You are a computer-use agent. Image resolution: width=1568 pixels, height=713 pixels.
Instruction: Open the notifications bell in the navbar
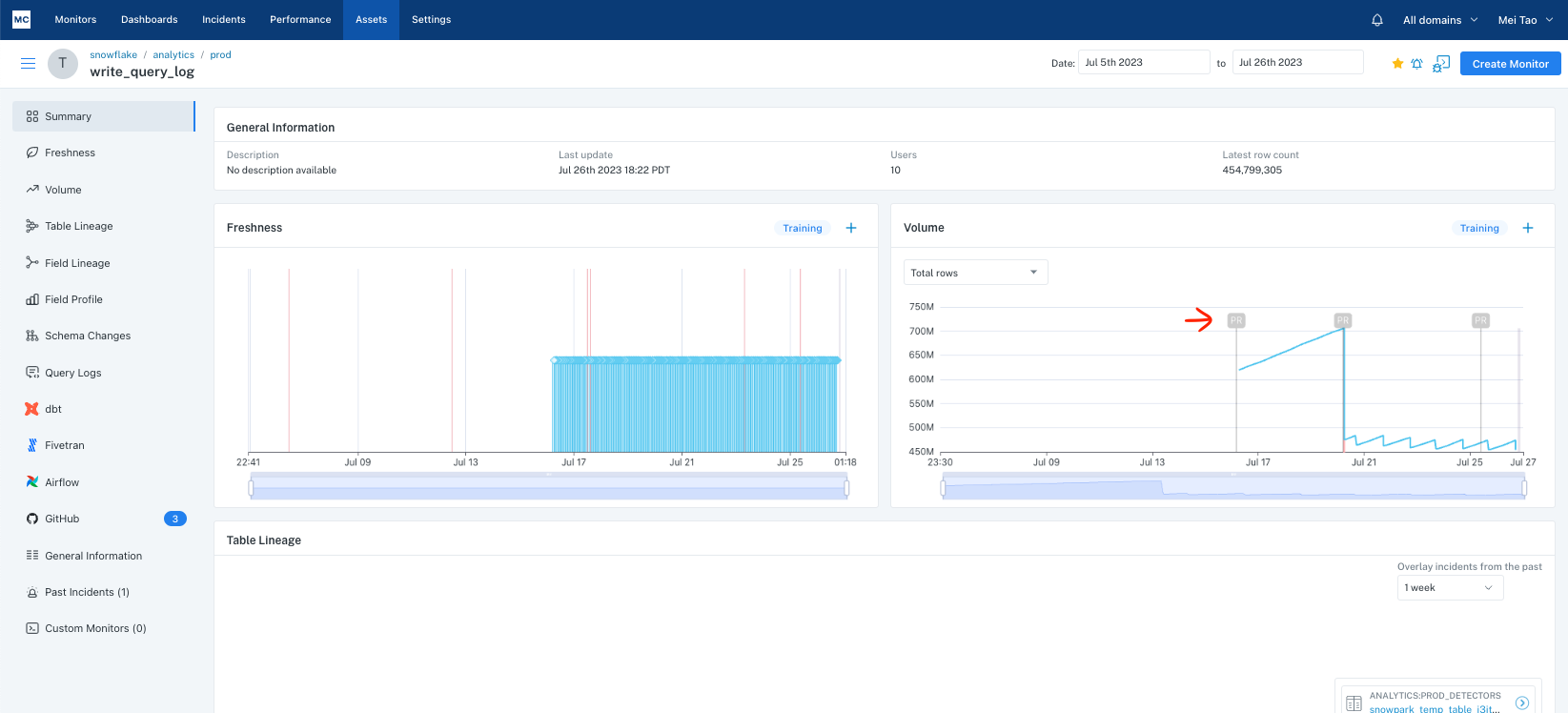pyautogui.click(x=1377, y=20)
